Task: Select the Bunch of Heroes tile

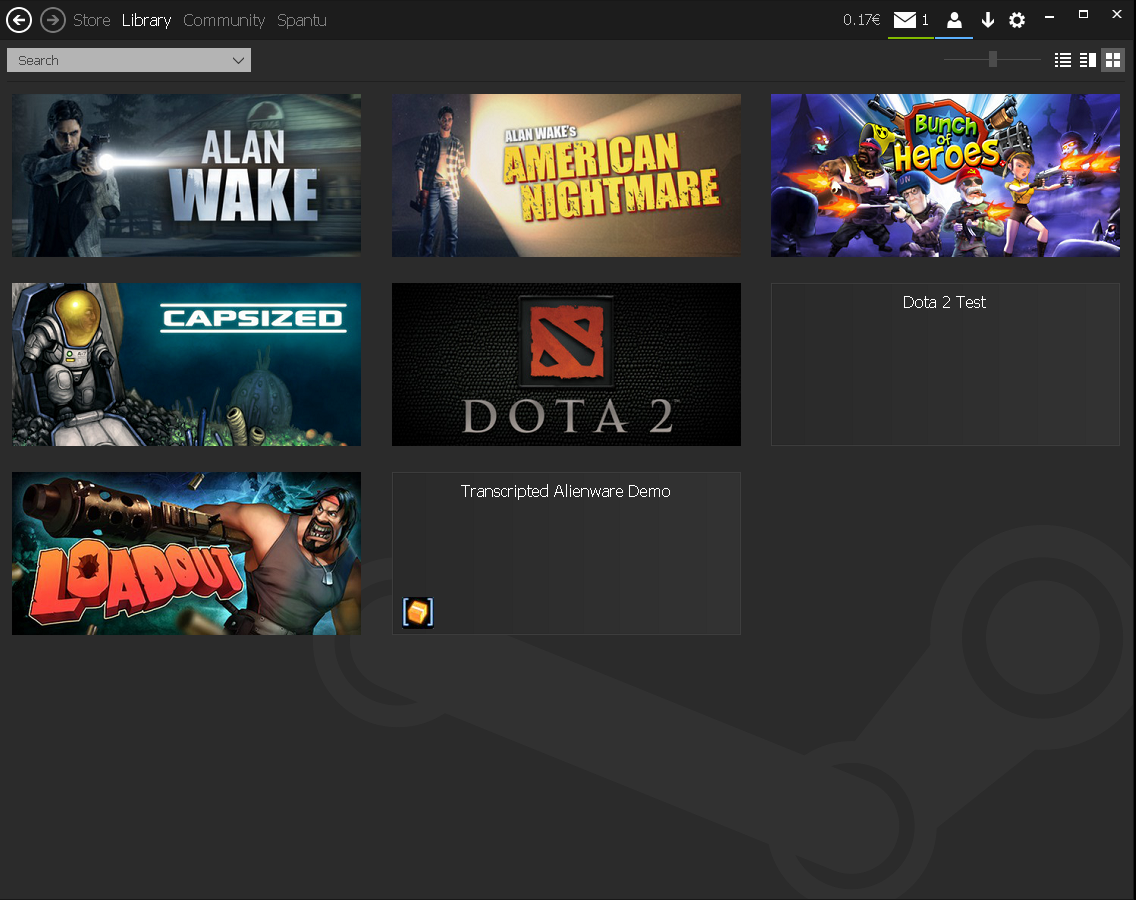Action: [945, 175]
